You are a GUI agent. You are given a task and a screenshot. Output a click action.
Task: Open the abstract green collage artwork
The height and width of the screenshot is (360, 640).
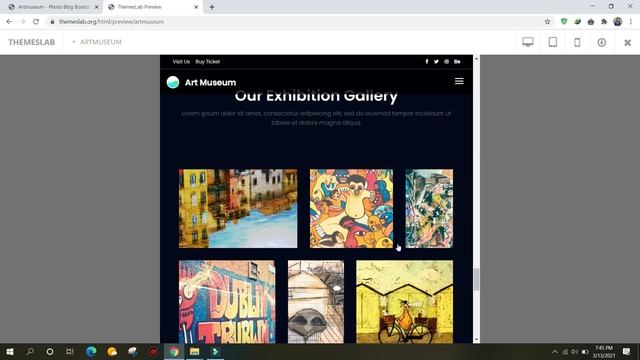[429, 209]
